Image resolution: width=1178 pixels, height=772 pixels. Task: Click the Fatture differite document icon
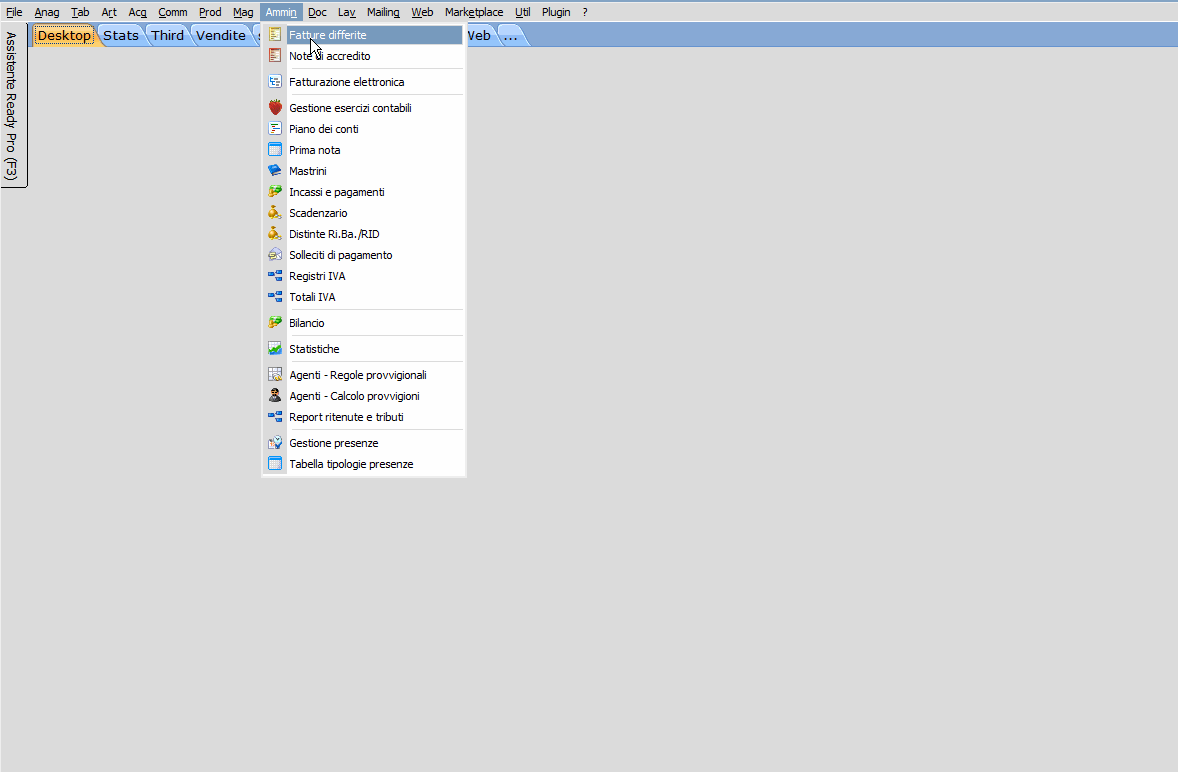coord(275,35)
